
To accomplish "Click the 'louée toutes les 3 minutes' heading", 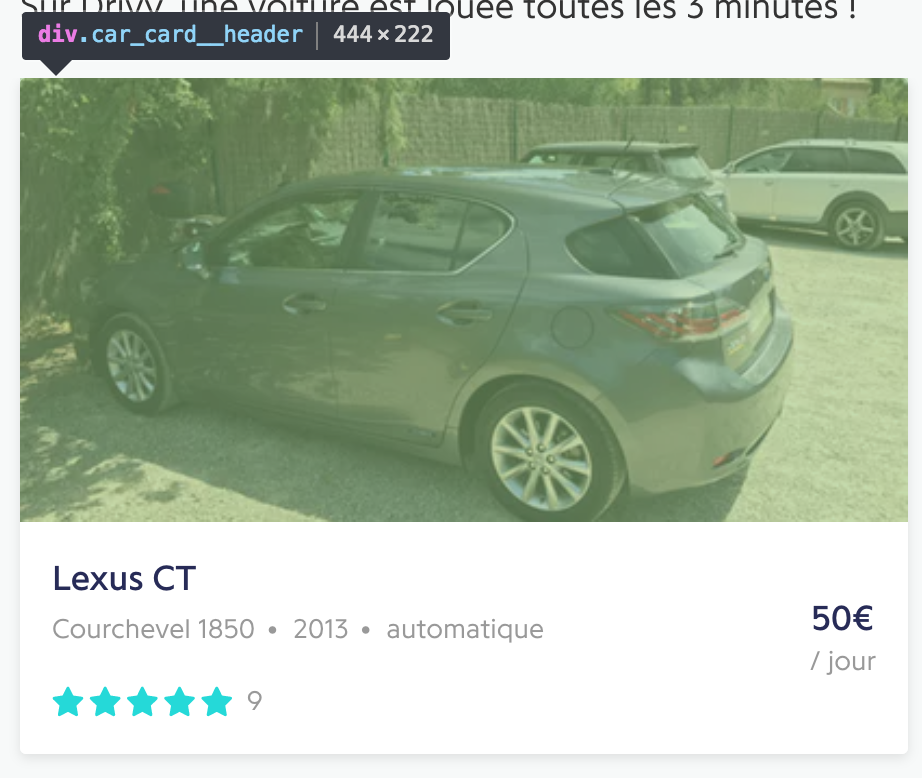I will [x=630, y=9].
